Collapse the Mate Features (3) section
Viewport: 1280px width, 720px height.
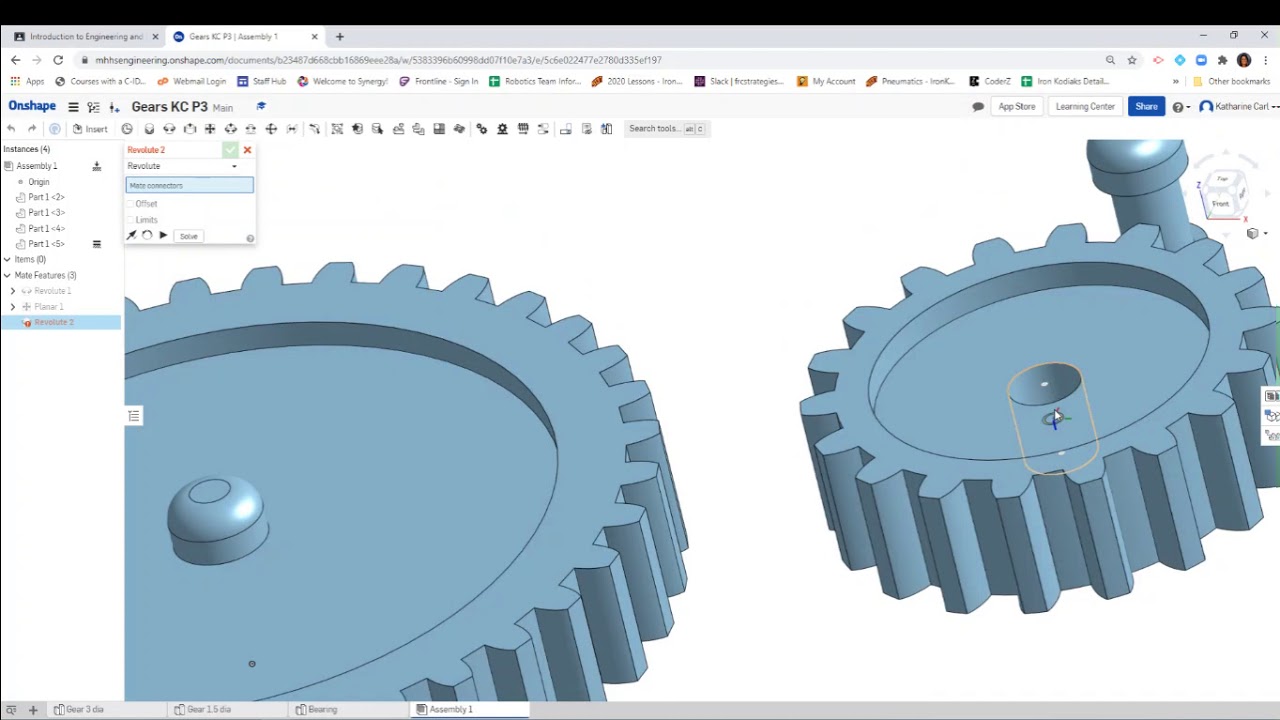tap(7, 275)
